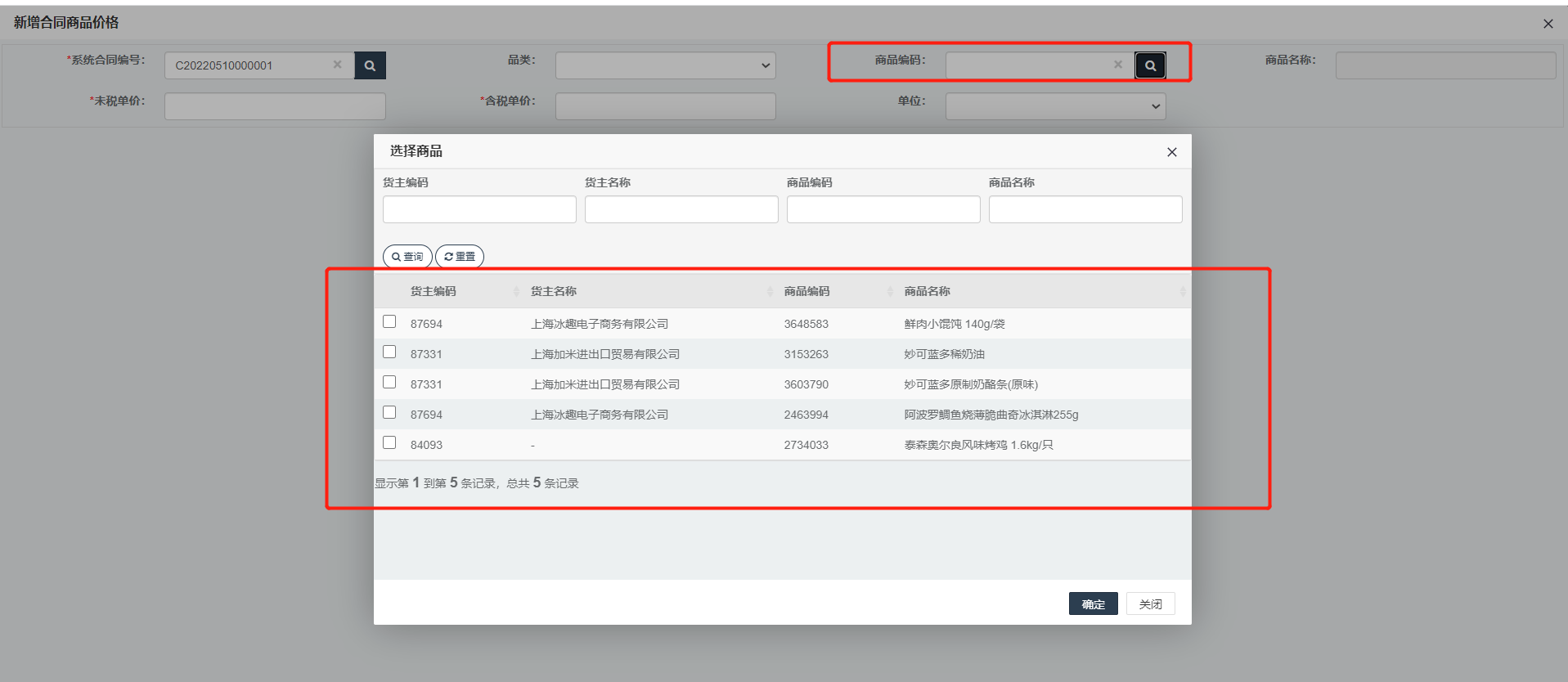Click owner code 84093
Screen dimensions: 1568x682
(x=426, y=445)
